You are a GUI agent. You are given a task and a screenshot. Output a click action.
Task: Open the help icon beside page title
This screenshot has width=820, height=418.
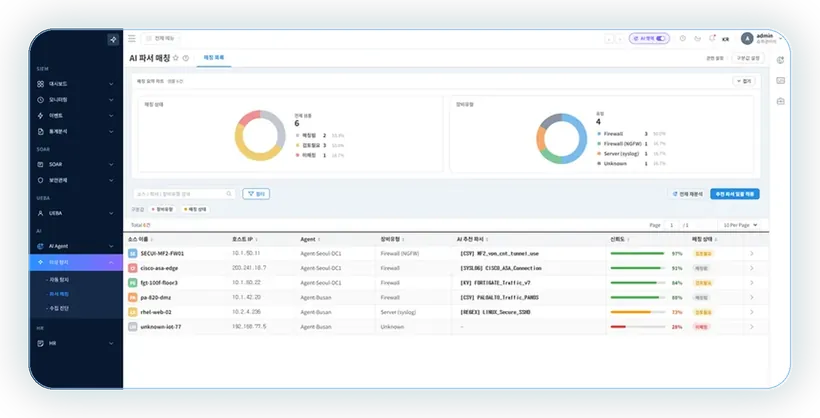(186, 58)
